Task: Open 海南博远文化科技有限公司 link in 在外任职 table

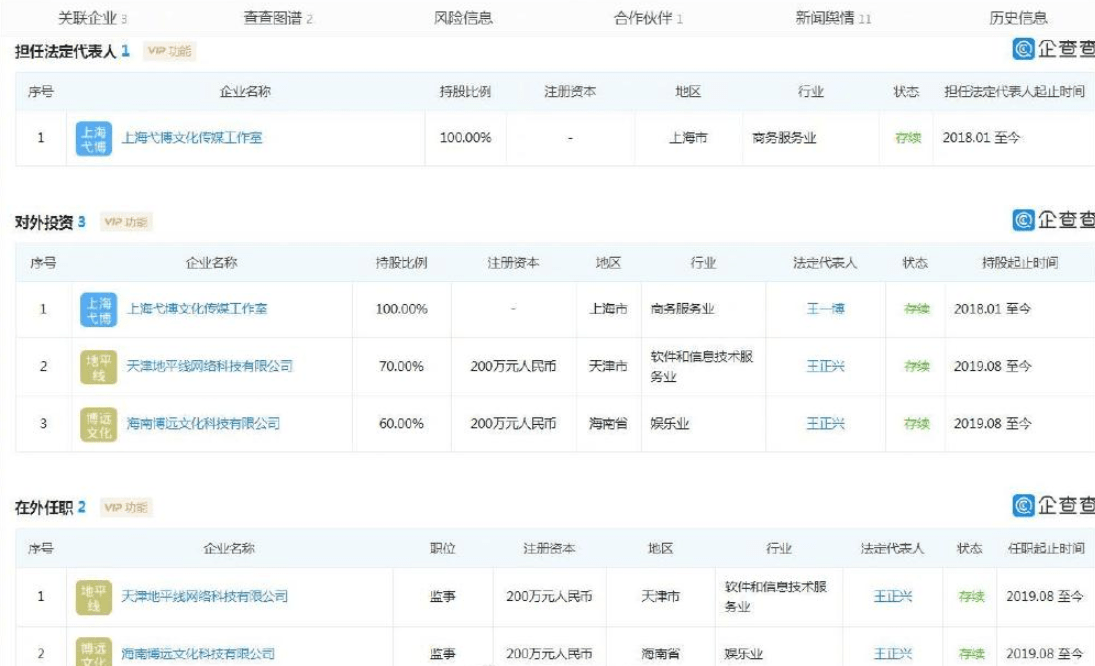Action: (x=198, y=653)
